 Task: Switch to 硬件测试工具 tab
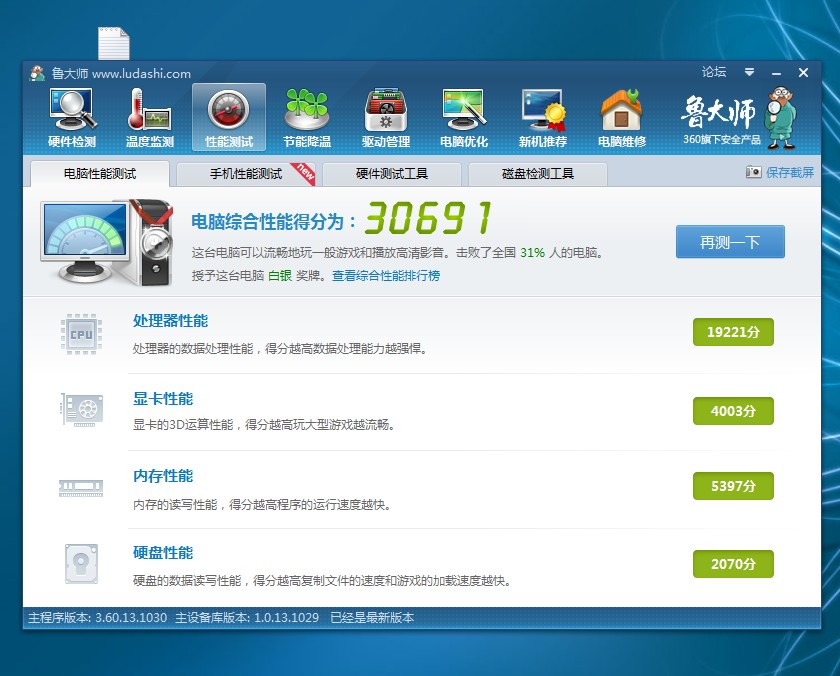392,174
